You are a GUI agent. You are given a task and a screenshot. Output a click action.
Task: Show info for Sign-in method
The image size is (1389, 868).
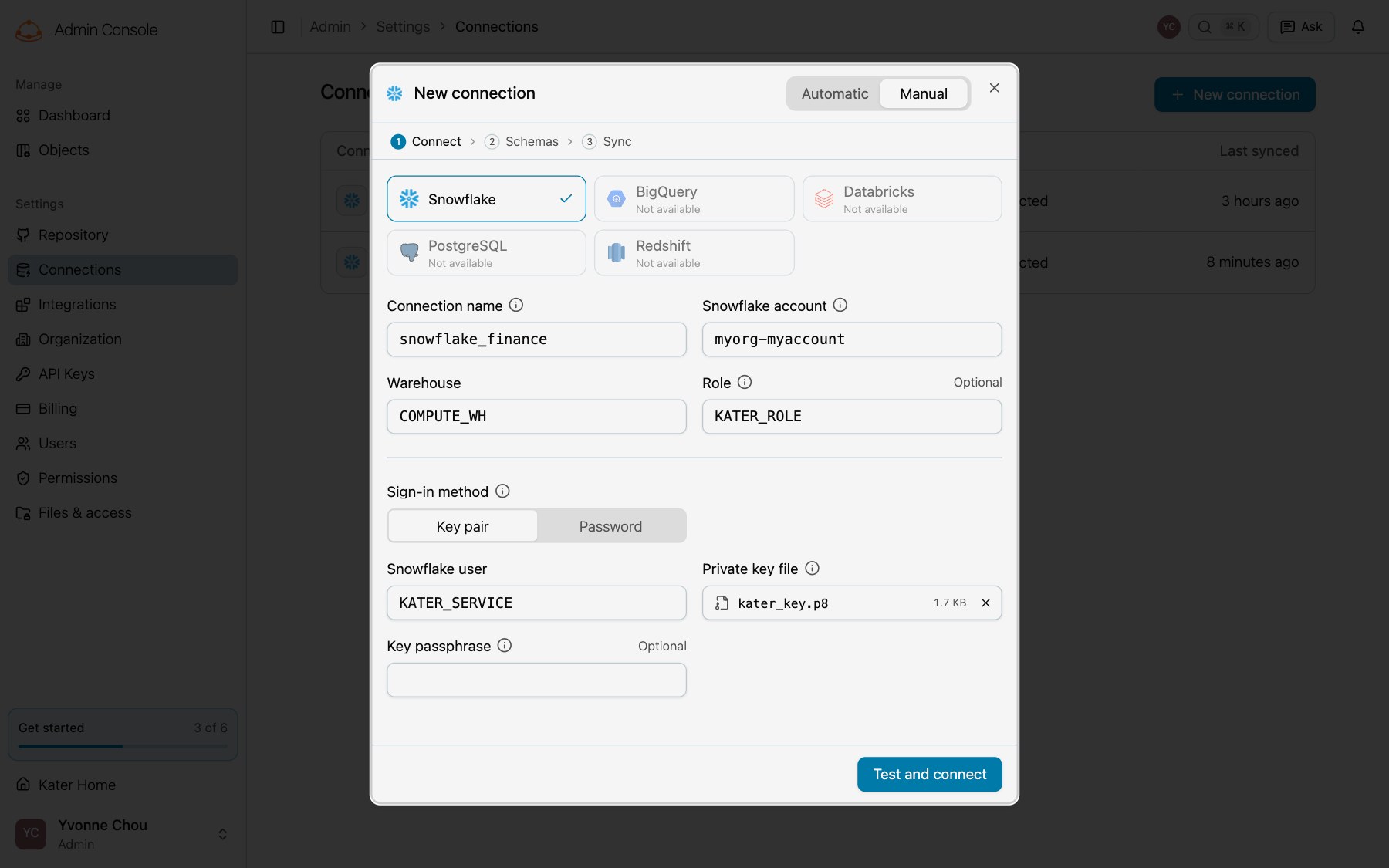502,491
